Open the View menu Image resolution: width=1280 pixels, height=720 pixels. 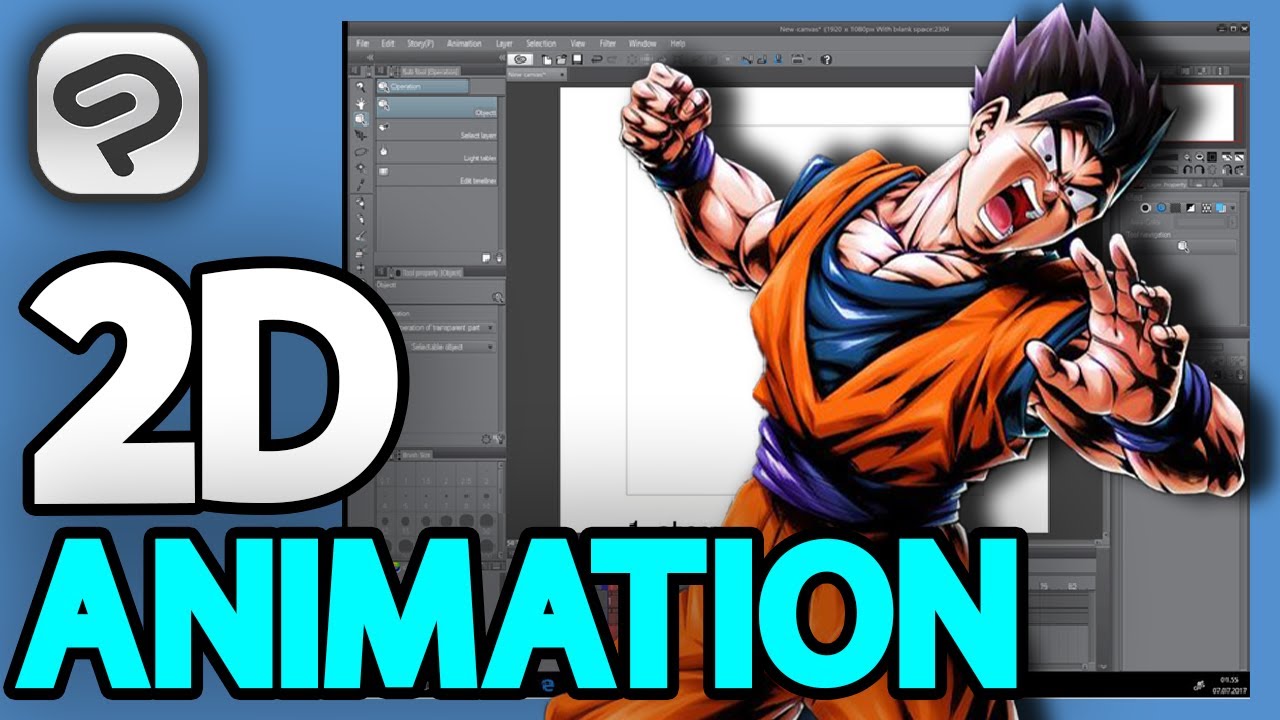coord(577,44)
